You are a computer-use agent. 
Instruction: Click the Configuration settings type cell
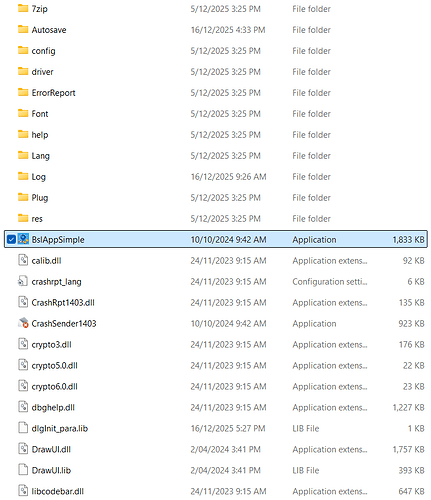330,282
